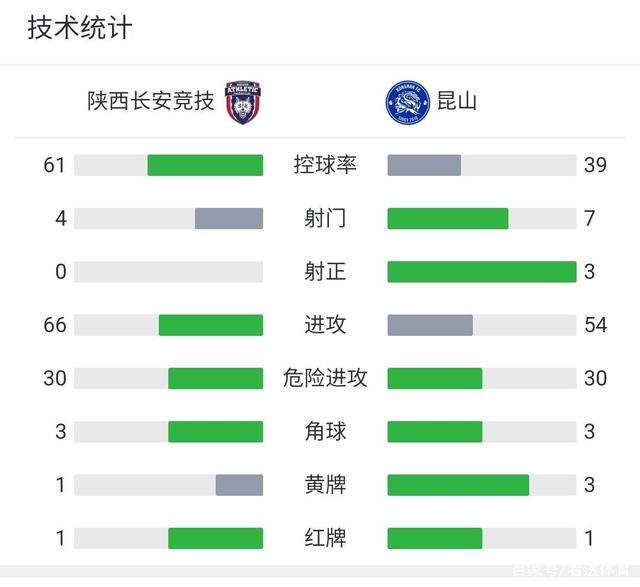640x587 pixels.
Task: Select the 危险进攻 label
Action: (325, 378)
